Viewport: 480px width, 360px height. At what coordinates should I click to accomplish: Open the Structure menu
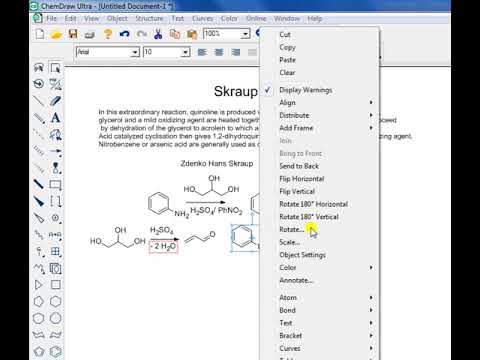pos(149,19)
